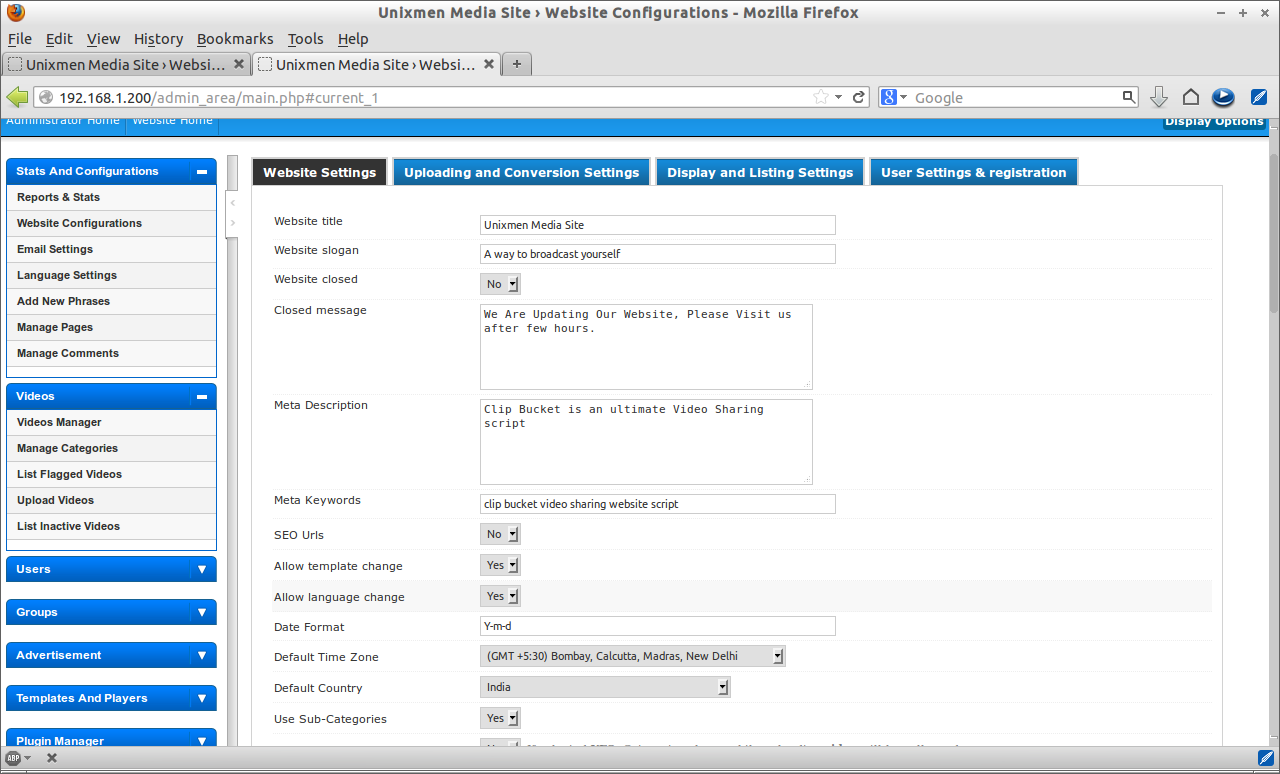
Task: Open the Default Time Zone dropdown
Action: (x=633, y=656)
